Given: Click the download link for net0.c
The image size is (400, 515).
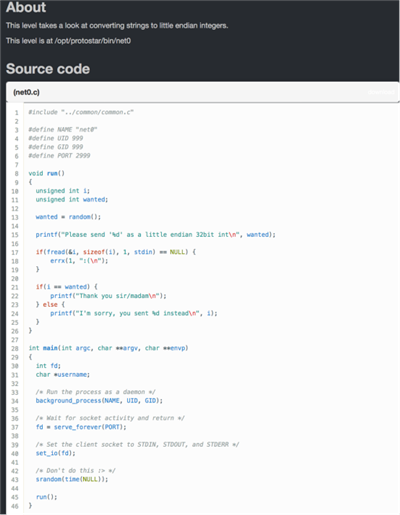Looking at the screenshot, I should 381,92.
